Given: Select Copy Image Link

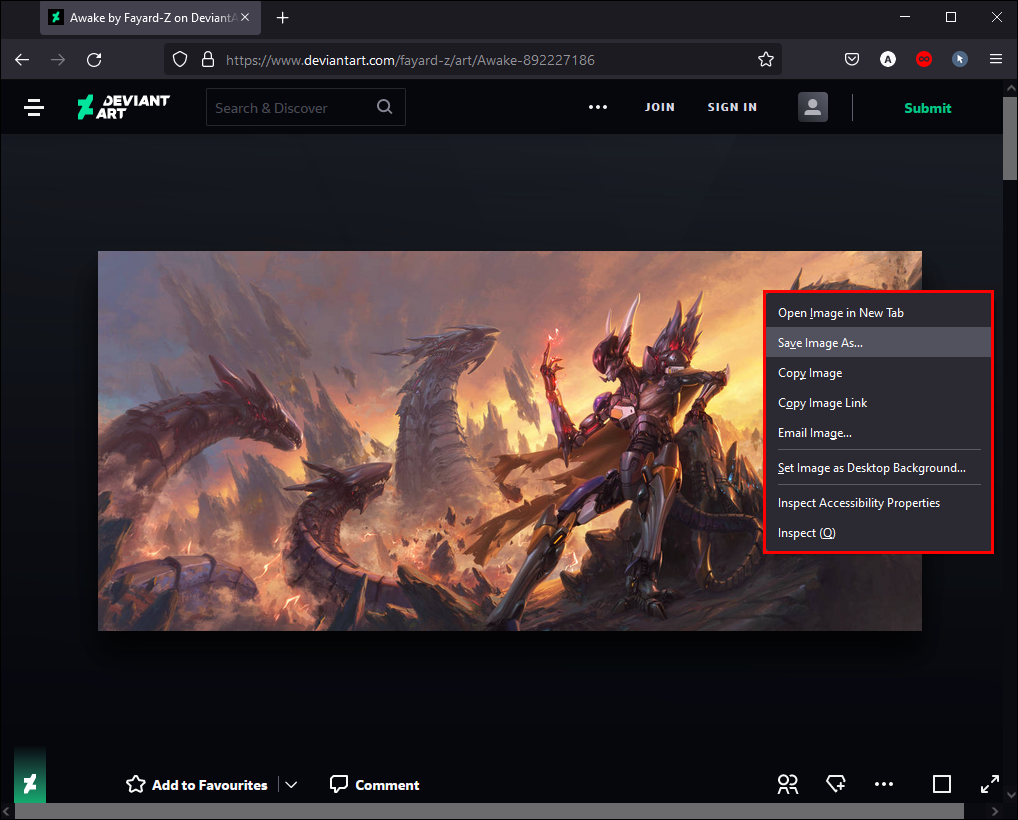Looking at the screenshot, I should [x=878, y=403].
